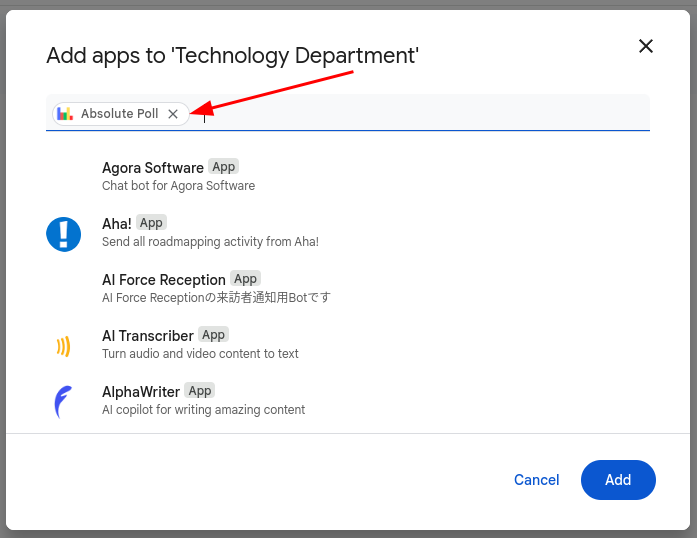Confirm with the Add button
697x538 pixels.
(618, 480)
